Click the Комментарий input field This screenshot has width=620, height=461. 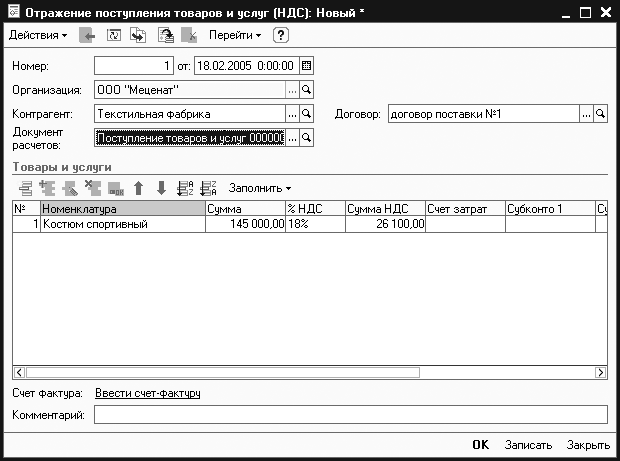click(351, 415)
